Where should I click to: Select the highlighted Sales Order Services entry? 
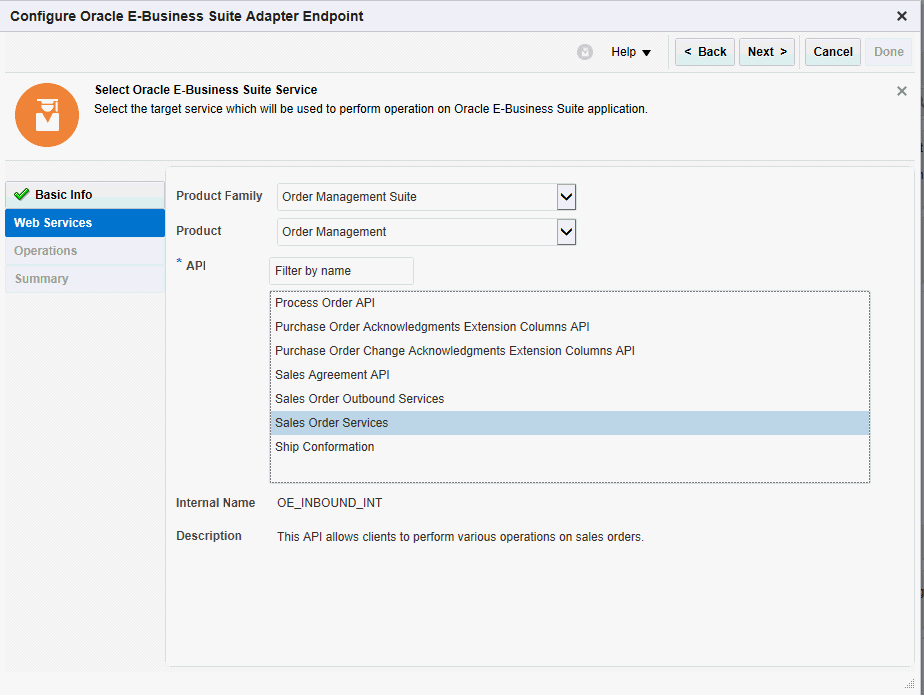[x=569, y=423]
